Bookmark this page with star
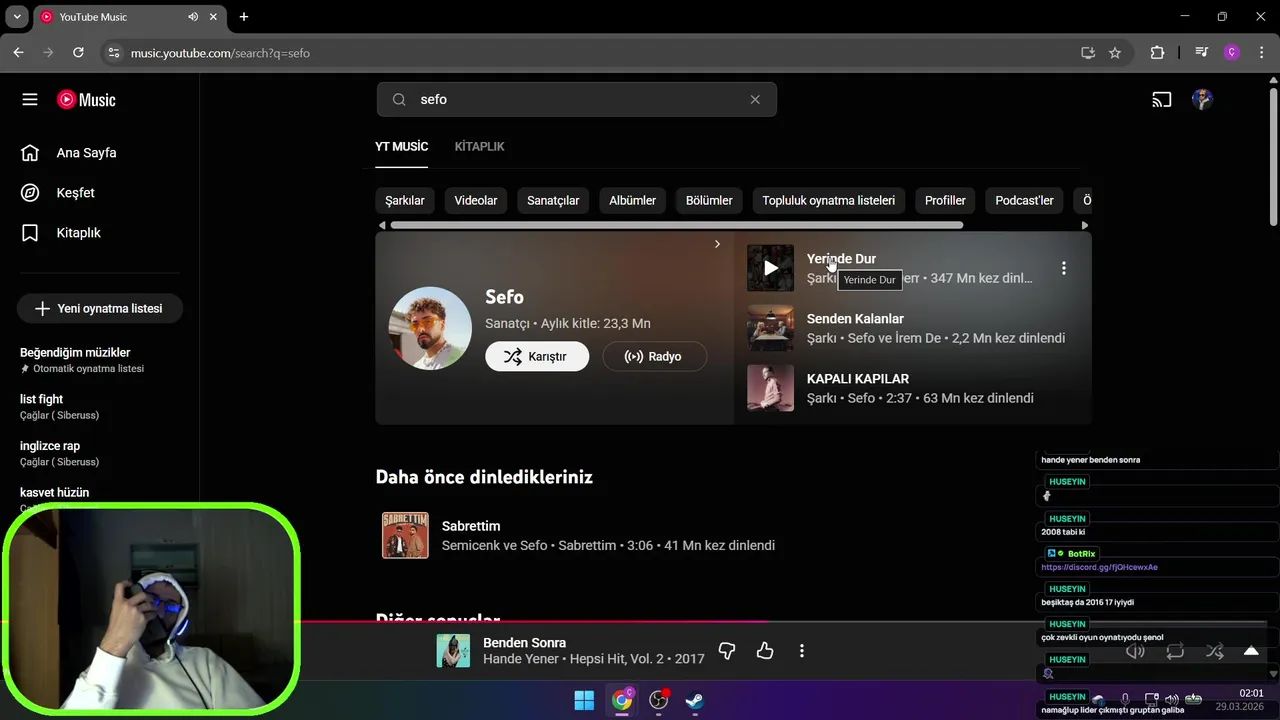 click(1115, 53)
